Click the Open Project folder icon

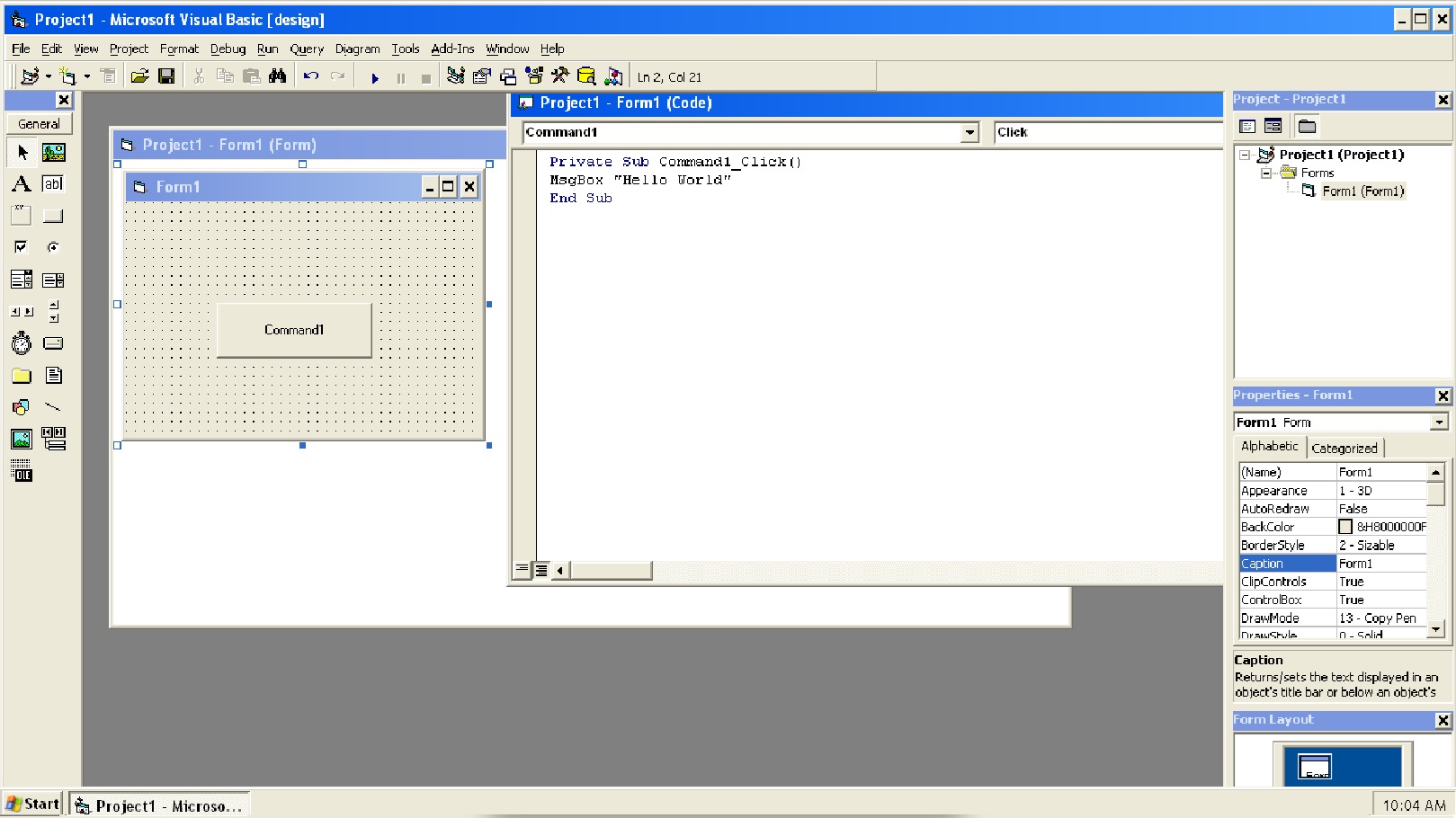[x=139, y=76]
